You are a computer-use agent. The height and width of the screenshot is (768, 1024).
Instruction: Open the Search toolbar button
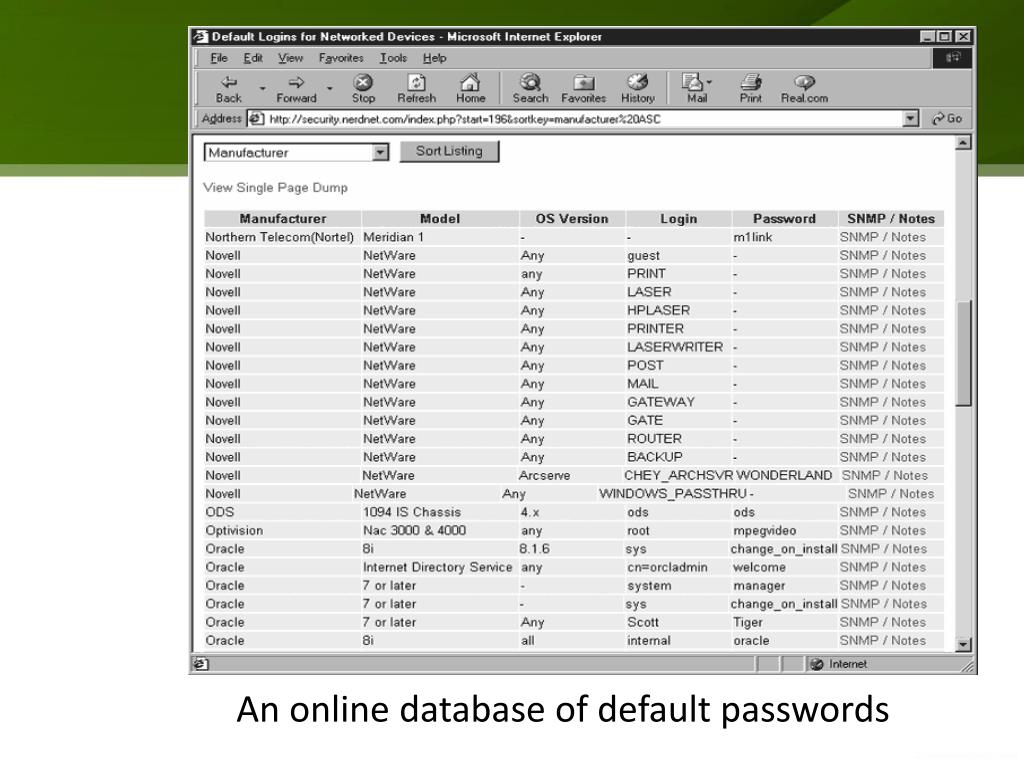click(530, 89)
